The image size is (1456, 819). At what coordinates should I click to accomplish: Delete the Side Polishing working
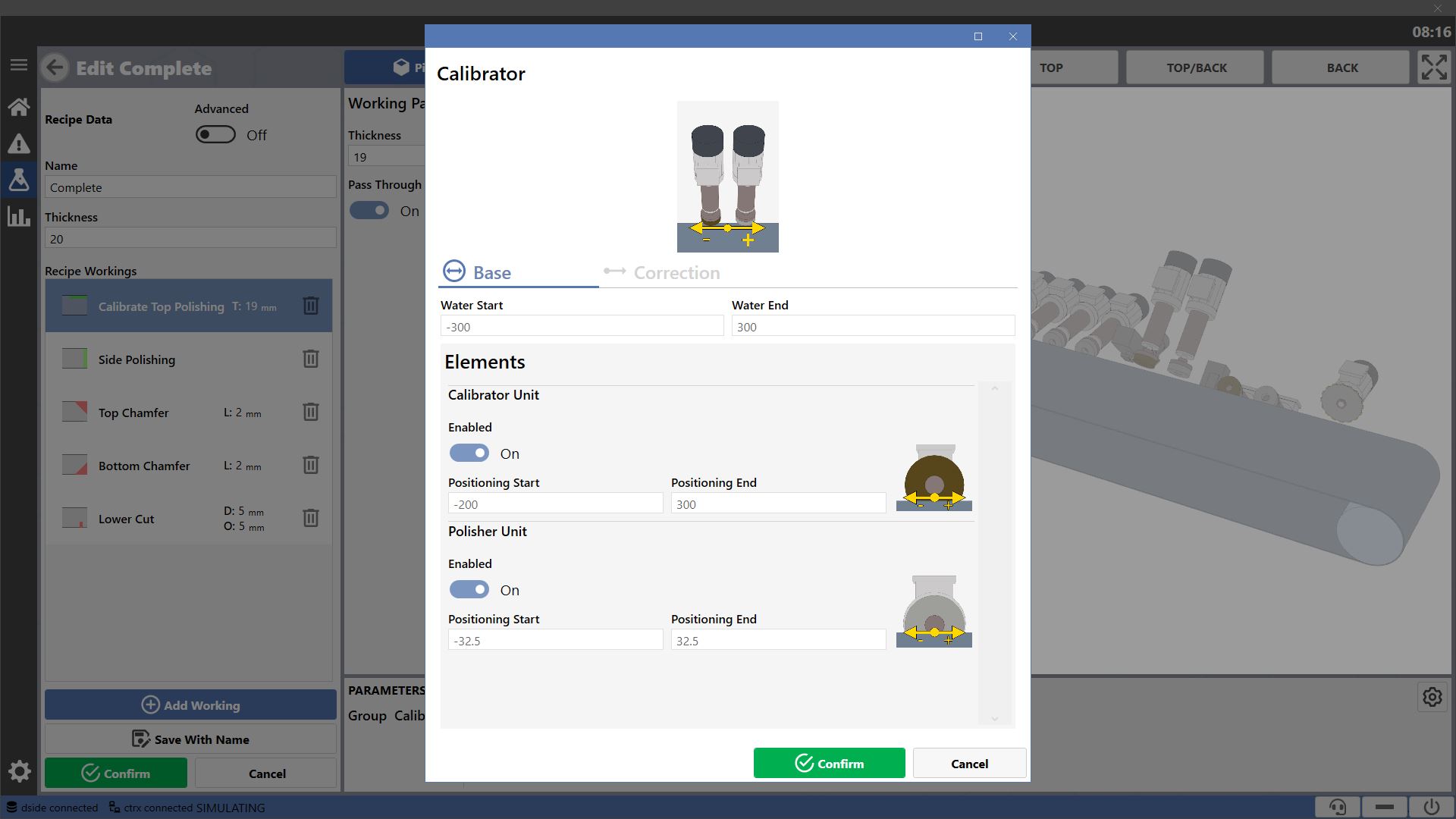pos(311,359)
